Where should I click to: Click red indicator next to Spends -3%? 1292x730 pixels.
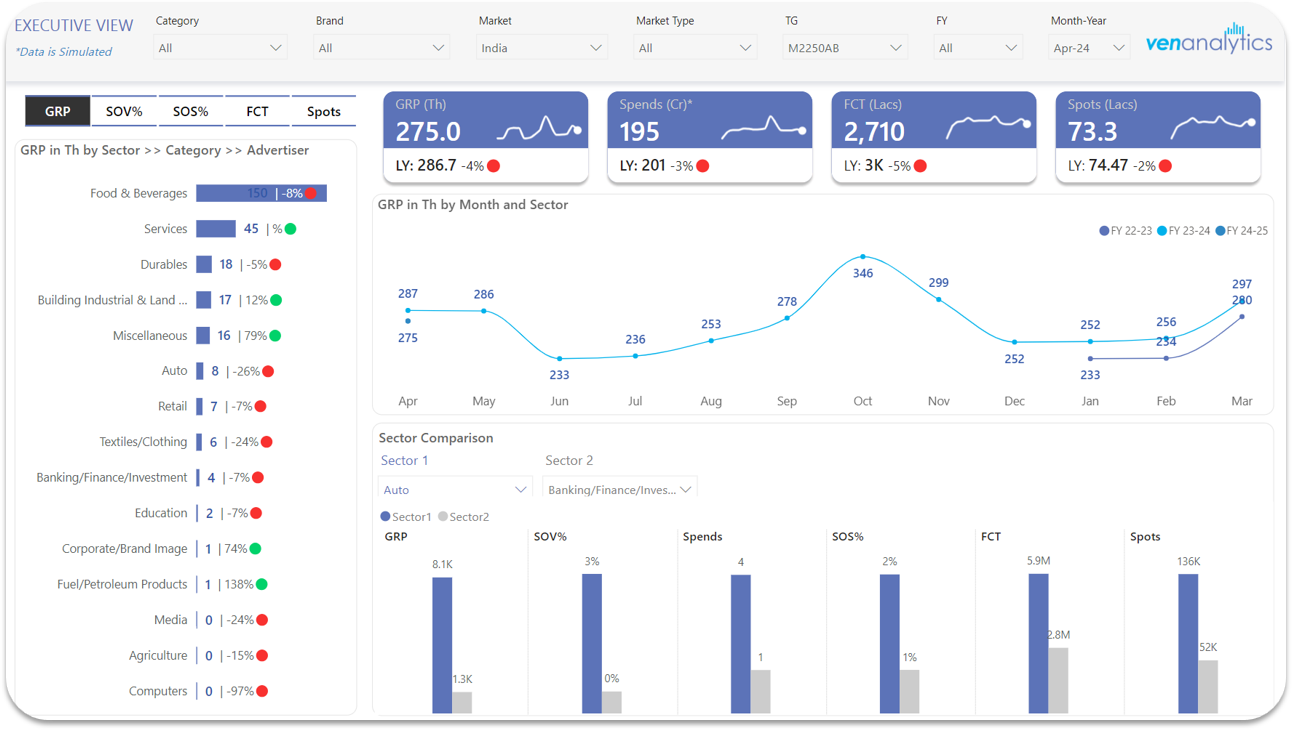[703, 166]
